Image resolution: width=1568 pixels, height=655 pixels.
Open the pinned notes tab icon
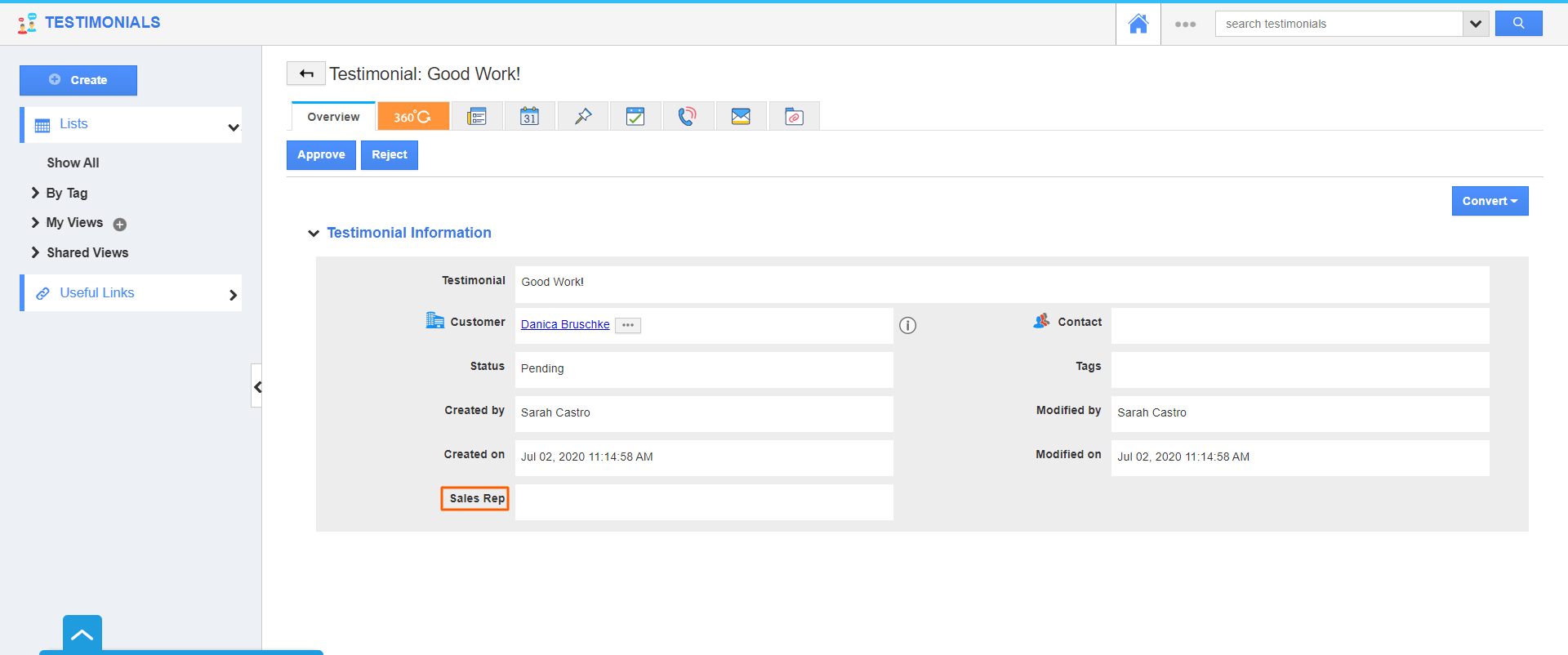tap(583, 117)
